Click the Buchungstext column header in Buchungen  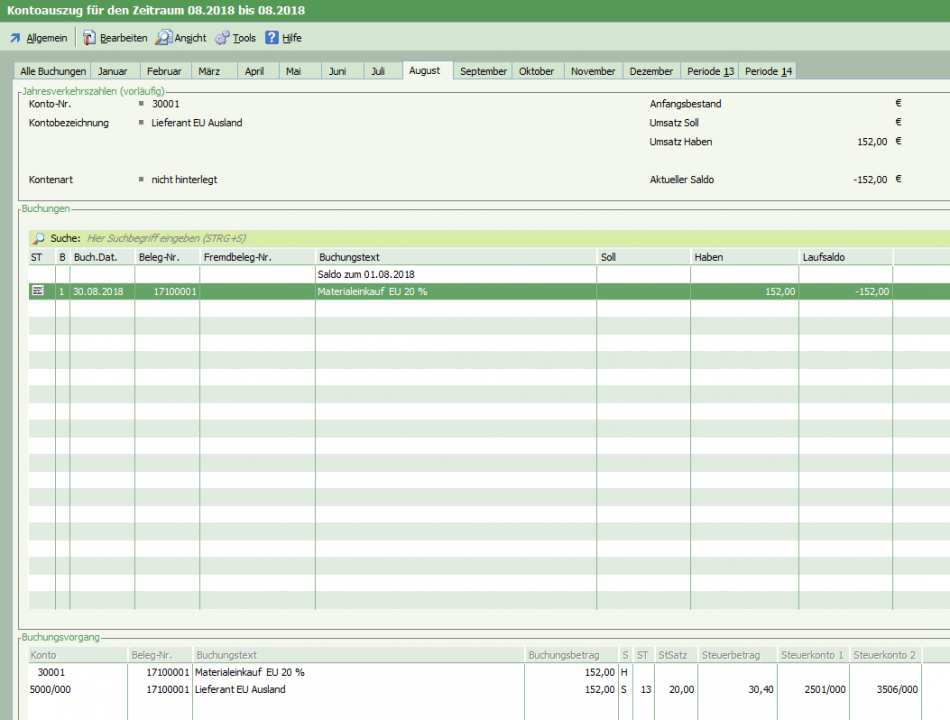pyautogui.click(x=456, y=257)
